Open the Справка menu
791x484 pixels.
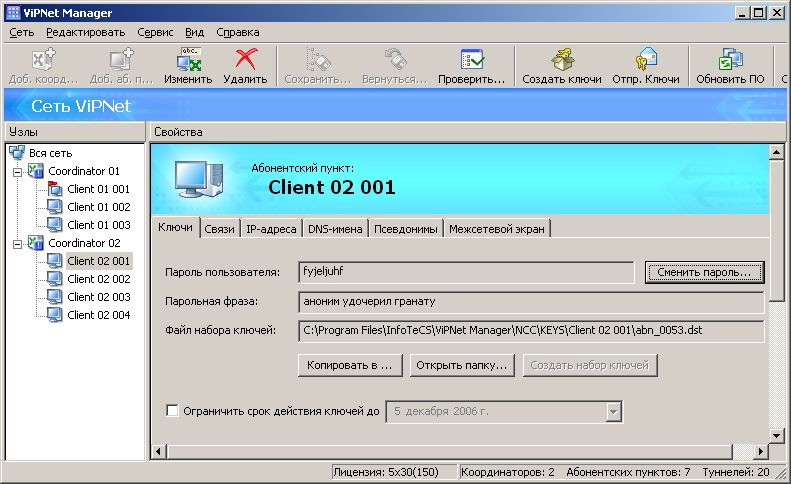[x=238, y=32]
